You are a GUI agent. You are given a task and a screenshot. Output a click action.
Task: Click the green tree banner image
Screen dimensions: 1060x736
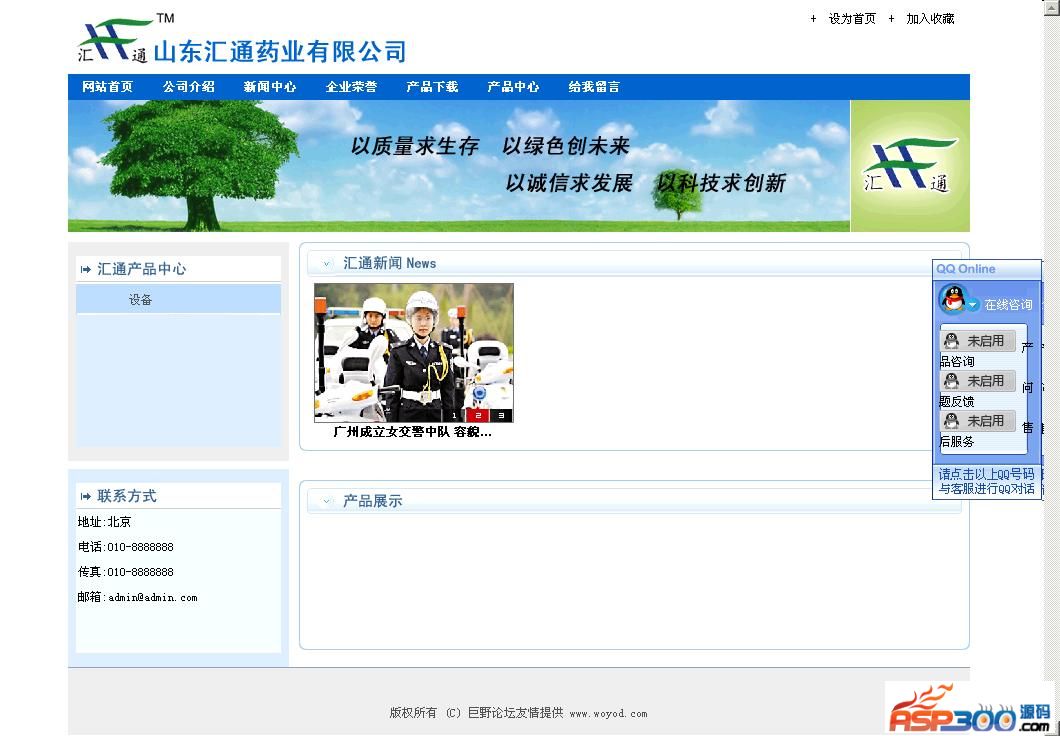458,166
